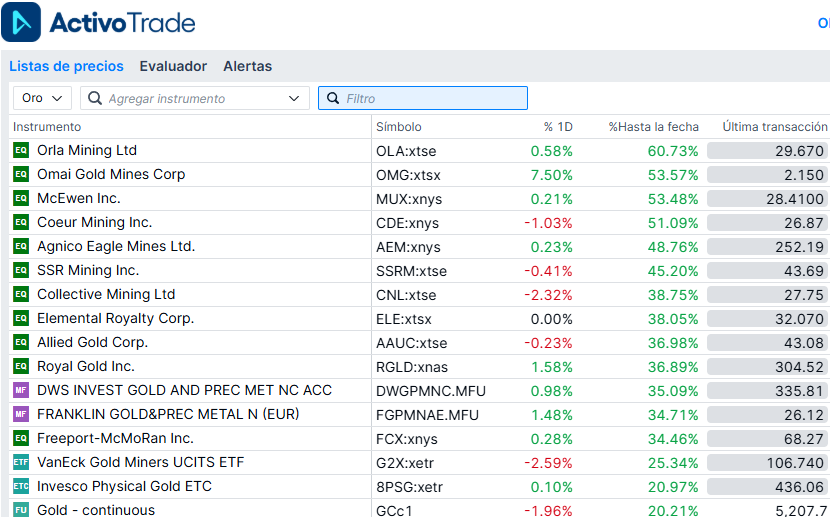The image size is (830, 517).
Task: Open the Oro watchlist dropdown
Action: pyautogui.click(x=42, y=98)
